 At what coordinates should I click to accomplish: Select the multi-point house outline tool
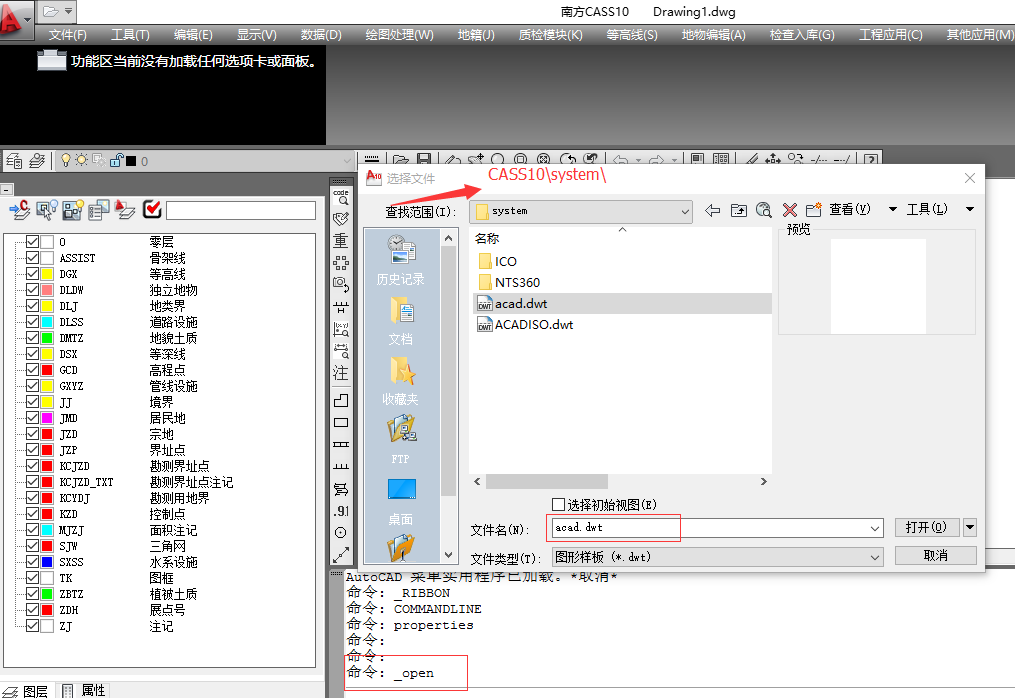pos(340,400)
